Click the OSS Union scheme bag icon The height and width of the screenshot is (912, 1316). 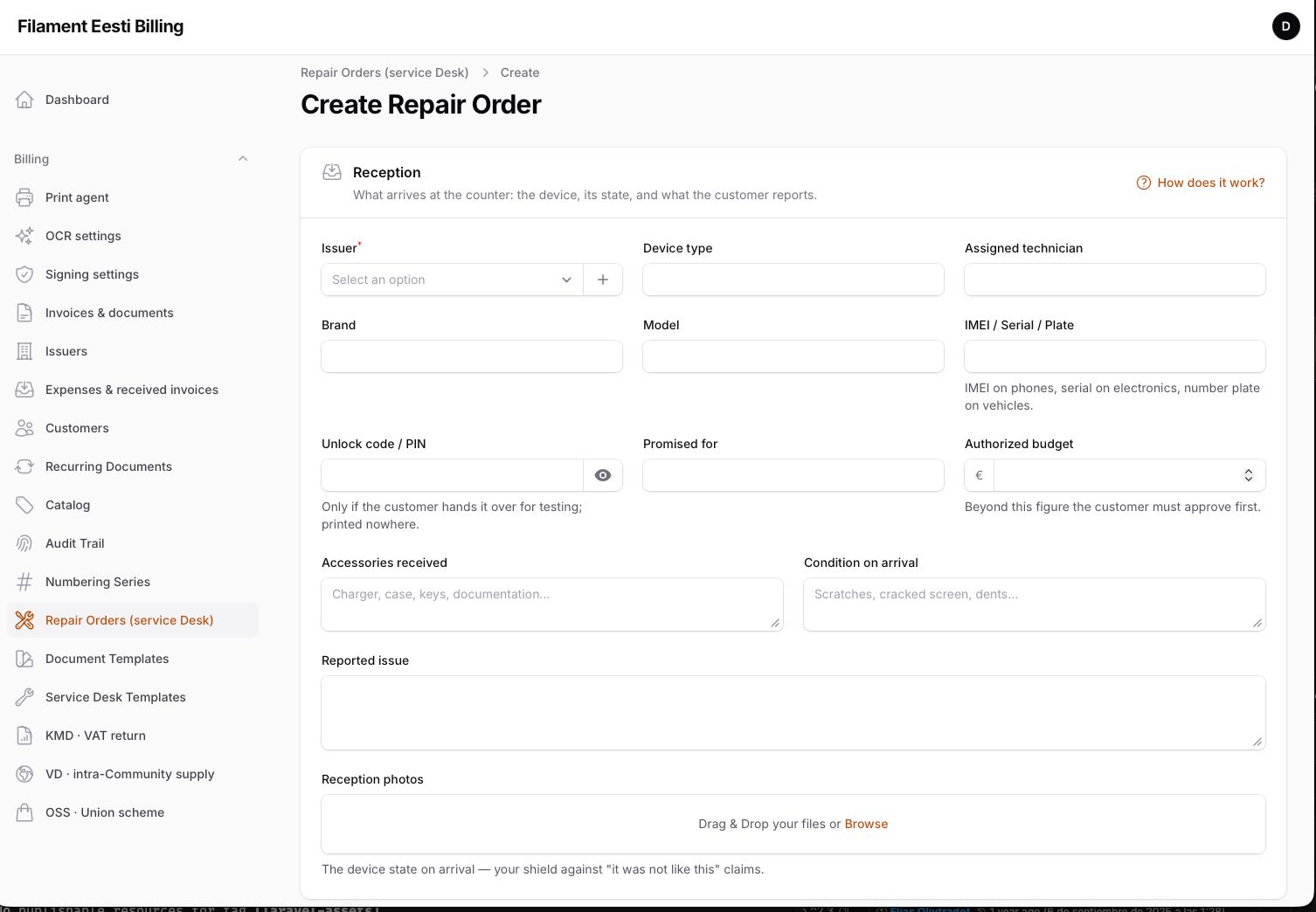coord(24,812)
